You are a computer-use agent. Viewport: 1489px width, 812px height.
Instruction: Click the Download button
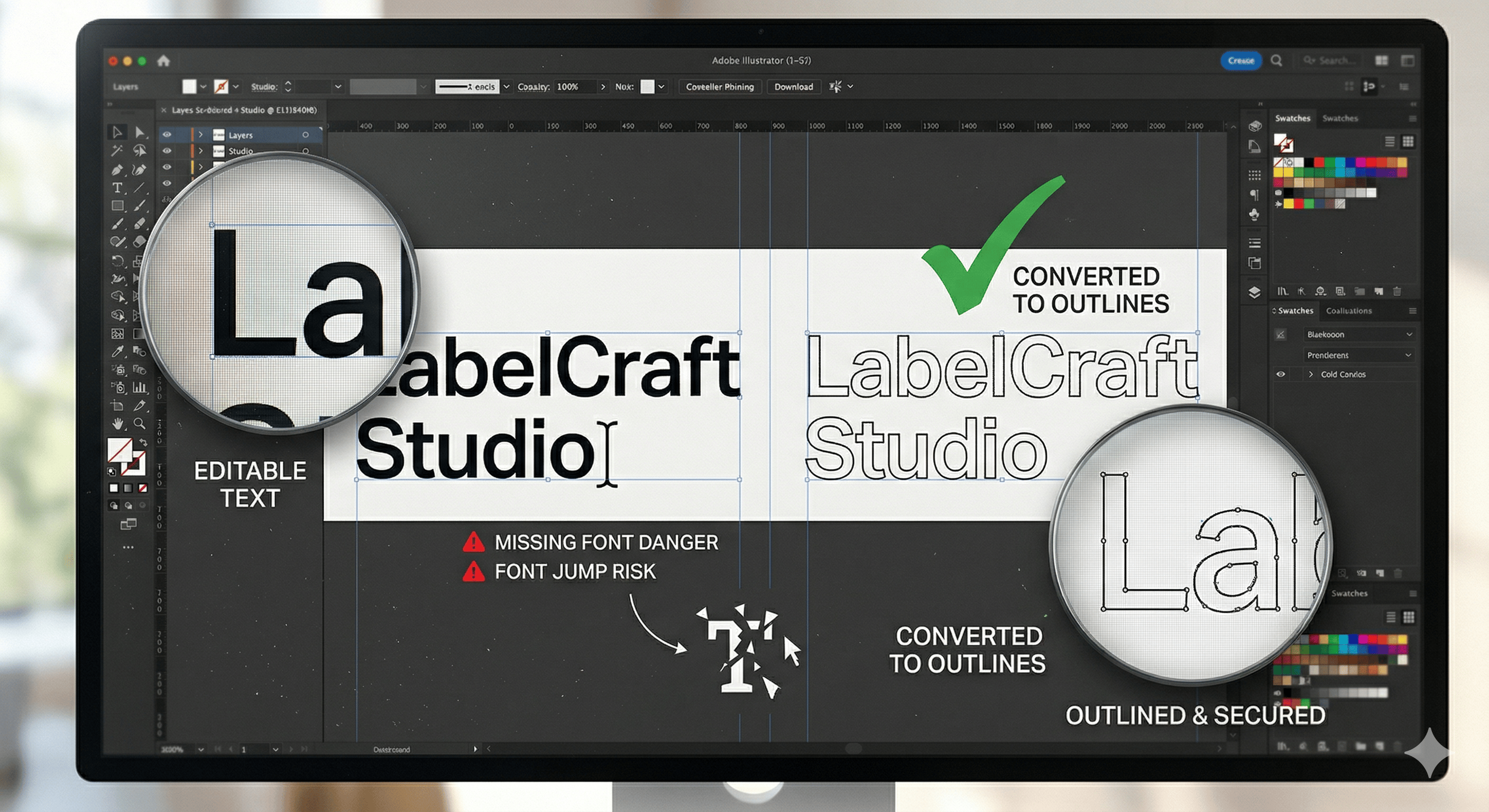[x=794, y=87]
